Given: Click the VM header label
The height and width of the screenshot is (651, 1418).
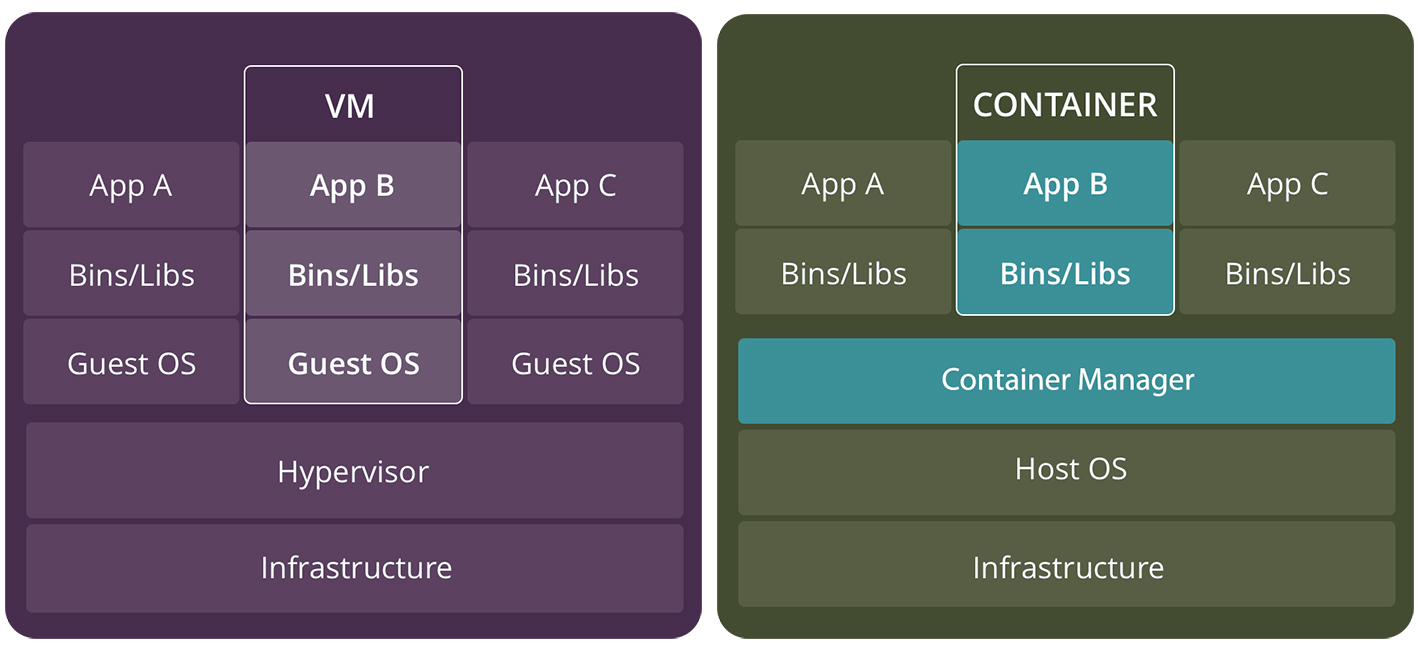Looking at the screenshot, I should (x=350, y=106).
